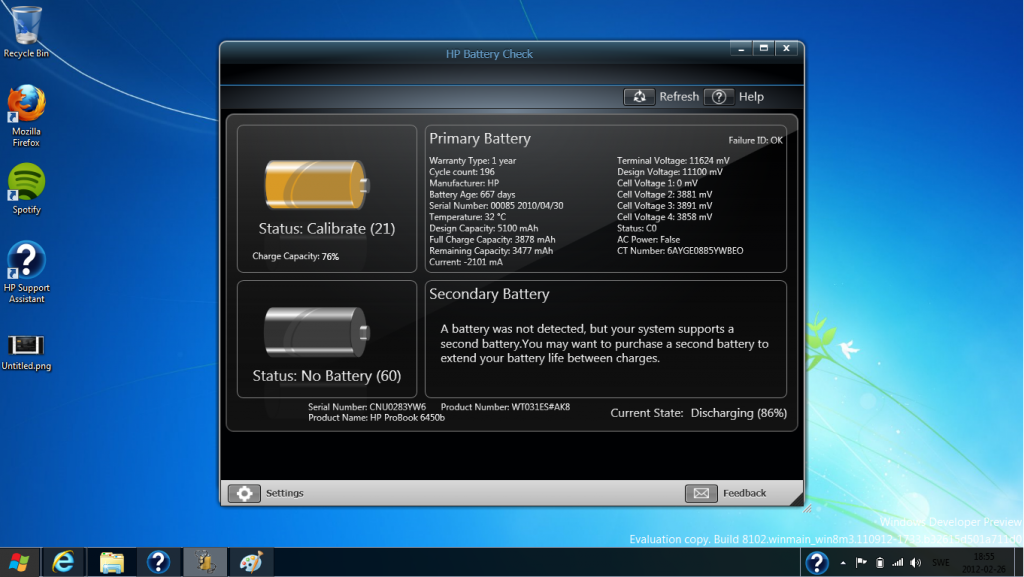The image size is (1024, 577).
Task: Mute audio using the speaker tray icon
Action: pos(916,562)
